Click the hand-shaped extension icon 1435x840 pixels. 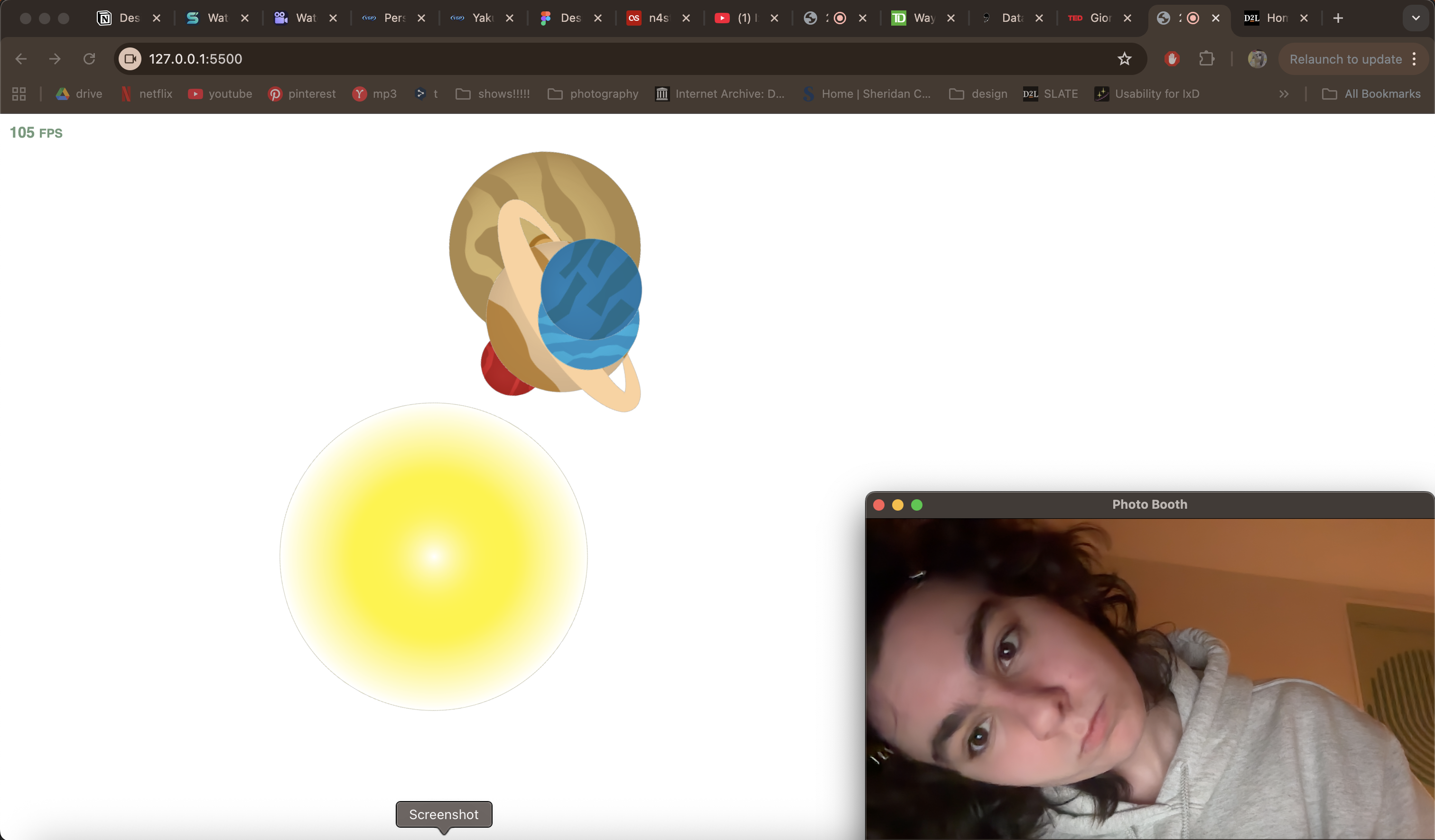point(1171,59)
